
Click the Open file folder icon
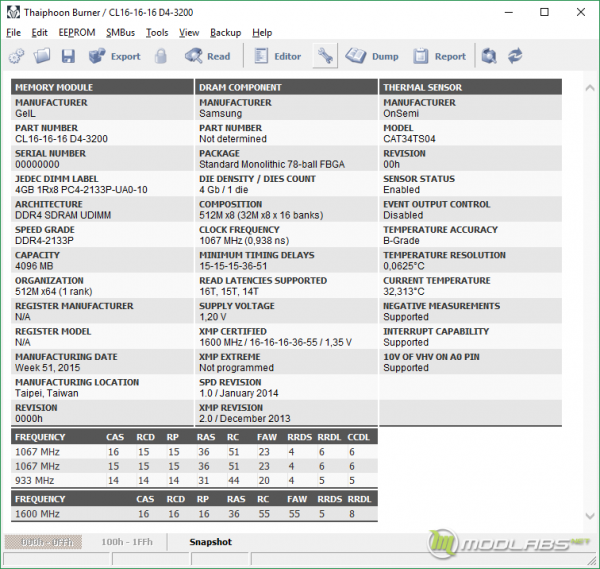[42, 57]
